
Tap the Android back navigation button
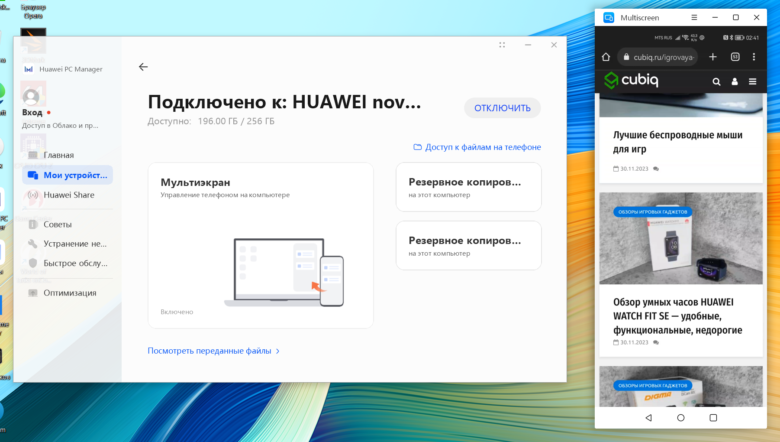pyautogui.click(x=648, y=418)
